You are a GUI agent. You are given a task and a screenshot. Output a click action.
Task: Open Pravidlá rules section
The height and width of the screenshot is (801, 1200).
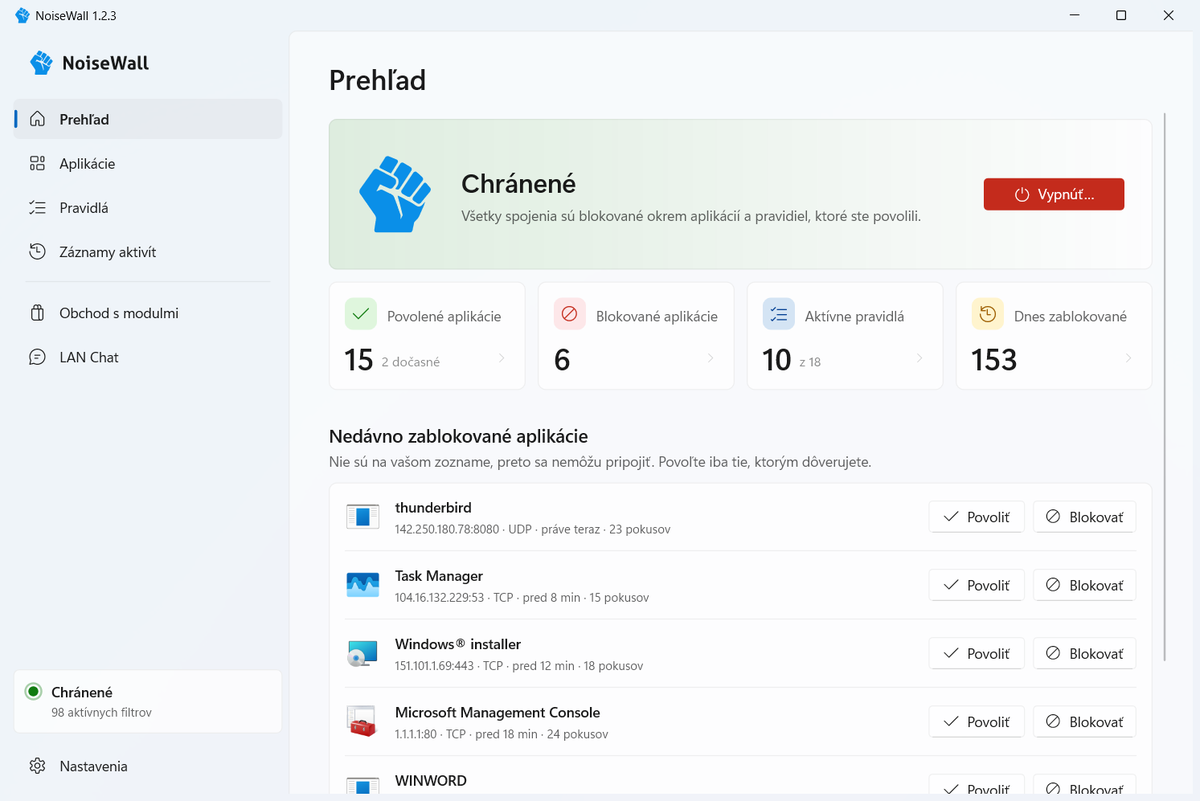click(148, 208)
